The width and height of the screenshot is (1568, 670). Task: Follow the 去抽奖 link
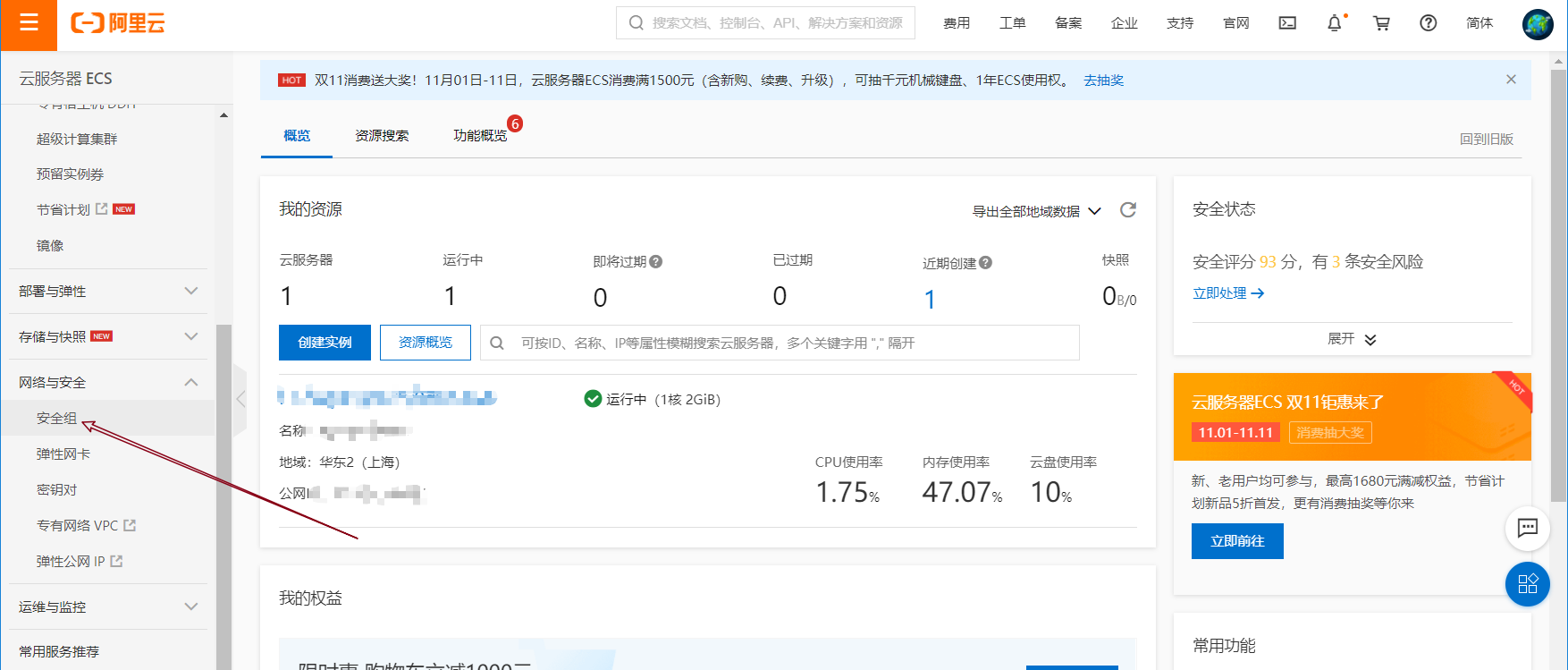click(x=1103, y=81)
